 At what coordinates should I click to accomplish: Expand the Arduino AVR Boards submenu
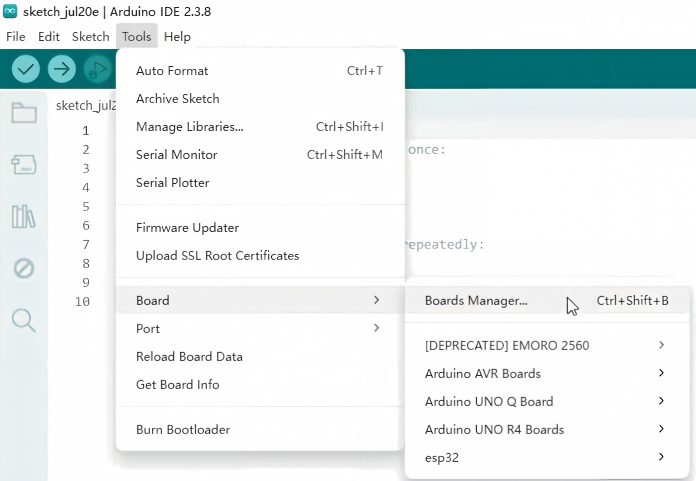click(x=546, y=374)
